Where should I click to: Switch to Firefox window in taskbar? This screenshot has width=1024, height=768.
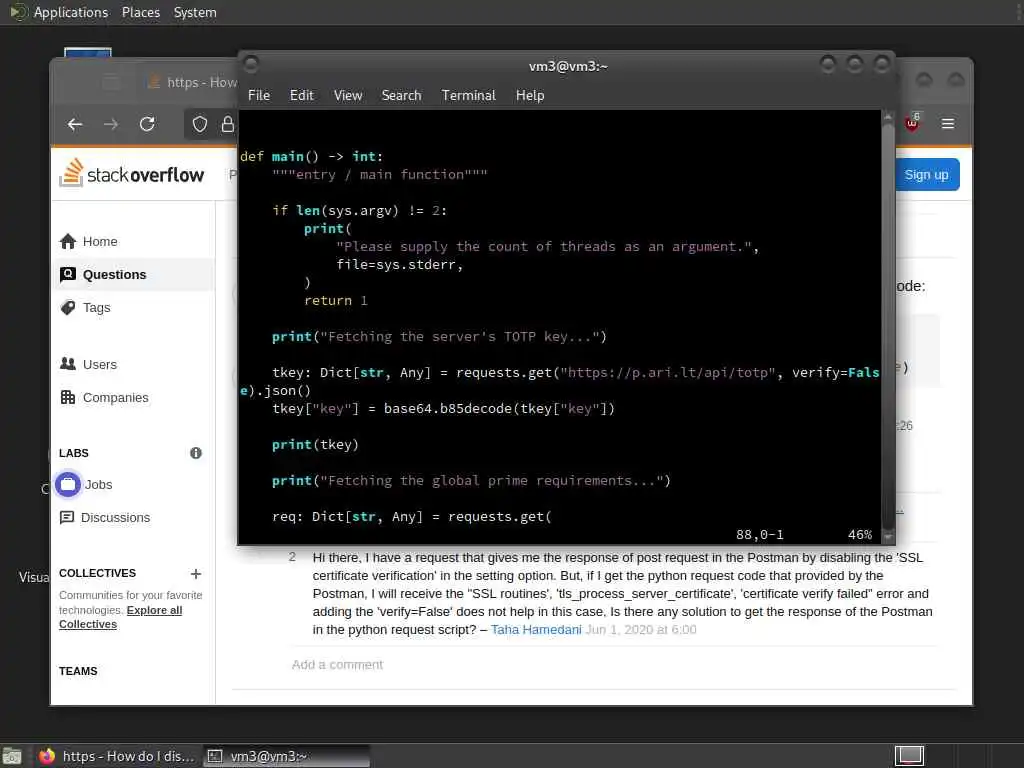[118, 756]
